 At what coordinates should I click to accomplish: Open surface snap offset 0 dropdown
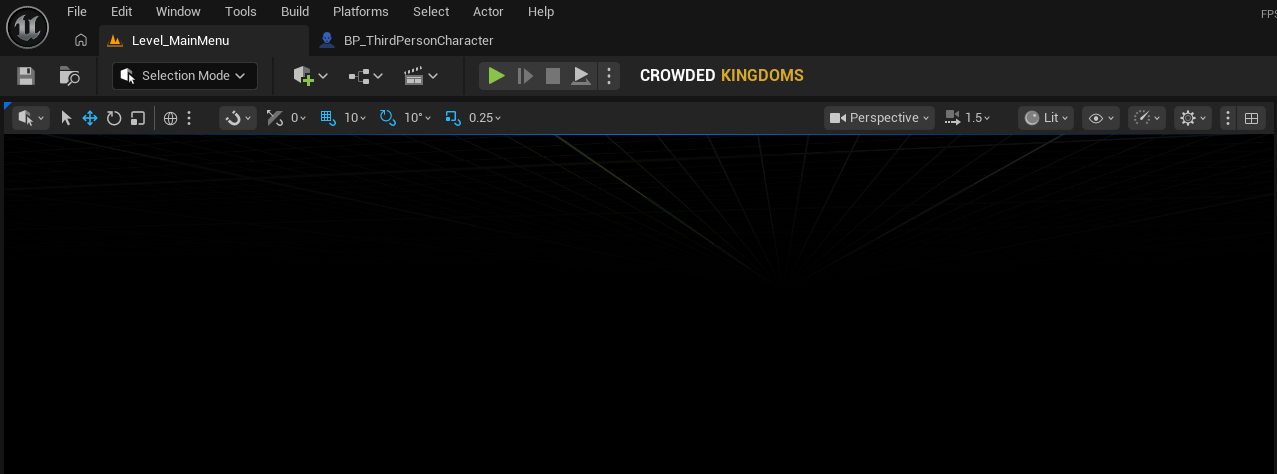pos(299,118)
